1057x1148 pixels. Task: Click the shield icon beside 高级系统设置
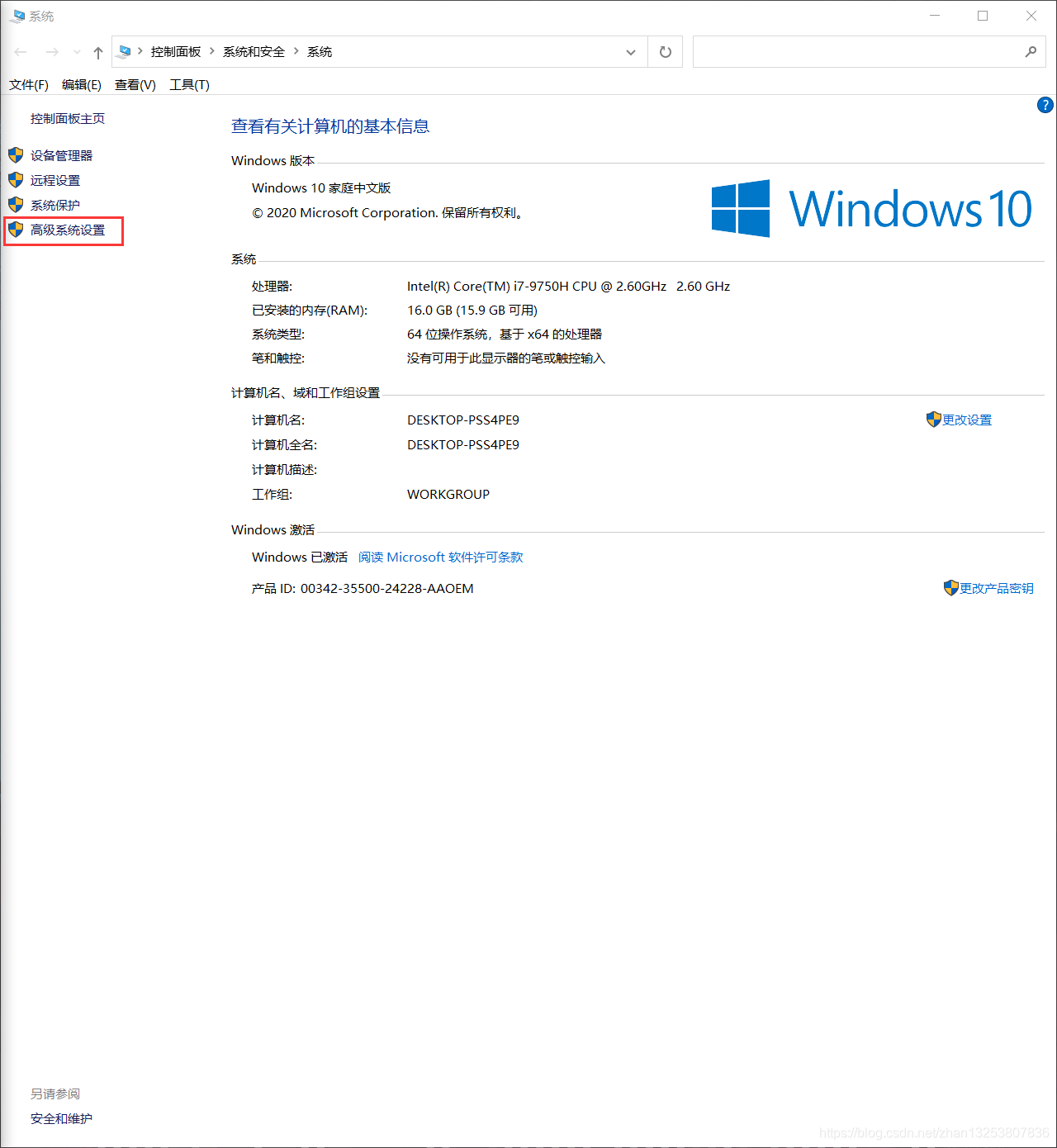[x=16, y=230]
